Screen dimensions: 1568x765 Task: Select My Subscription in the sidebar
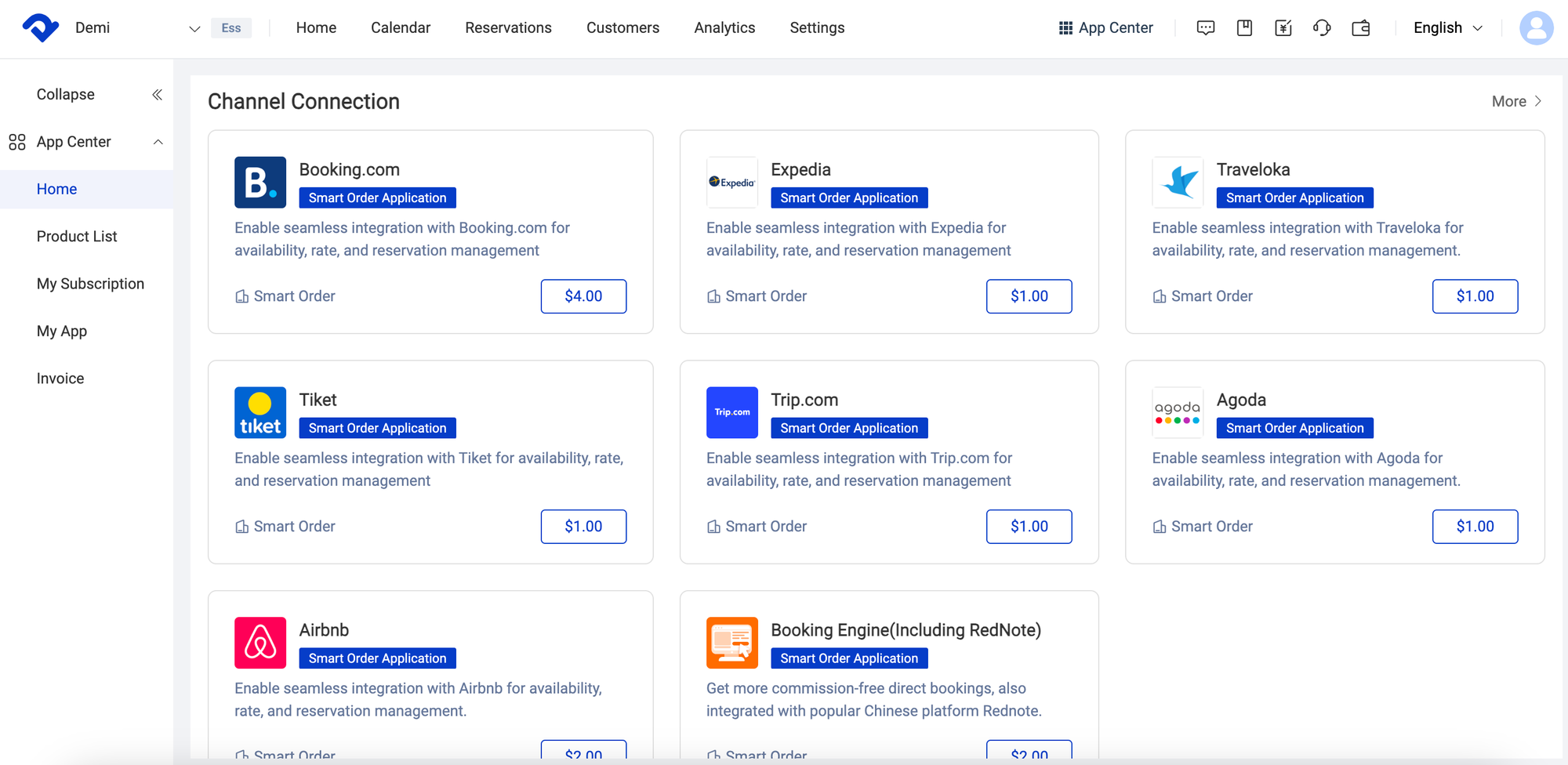90,284
